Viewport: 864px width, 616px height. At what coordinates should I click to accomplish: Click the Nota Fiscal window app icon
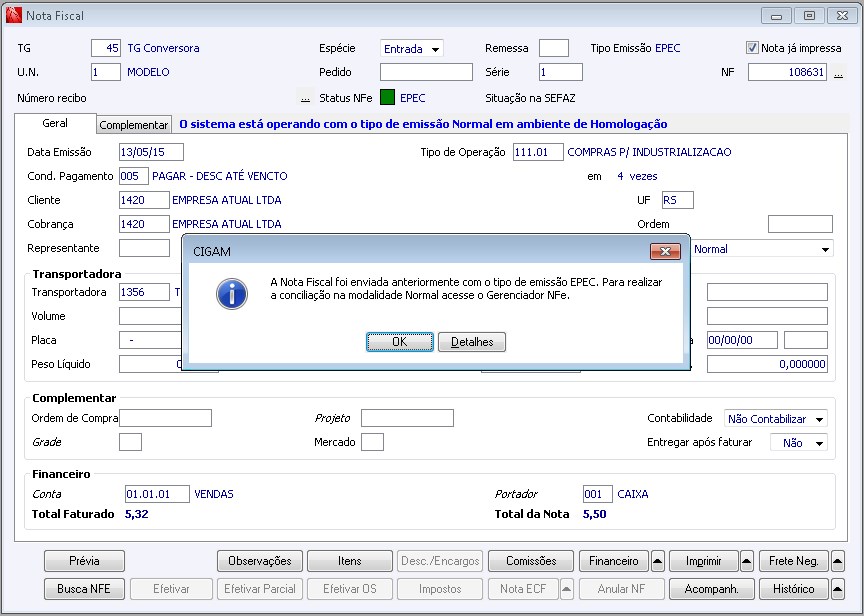tap(13, 15)
